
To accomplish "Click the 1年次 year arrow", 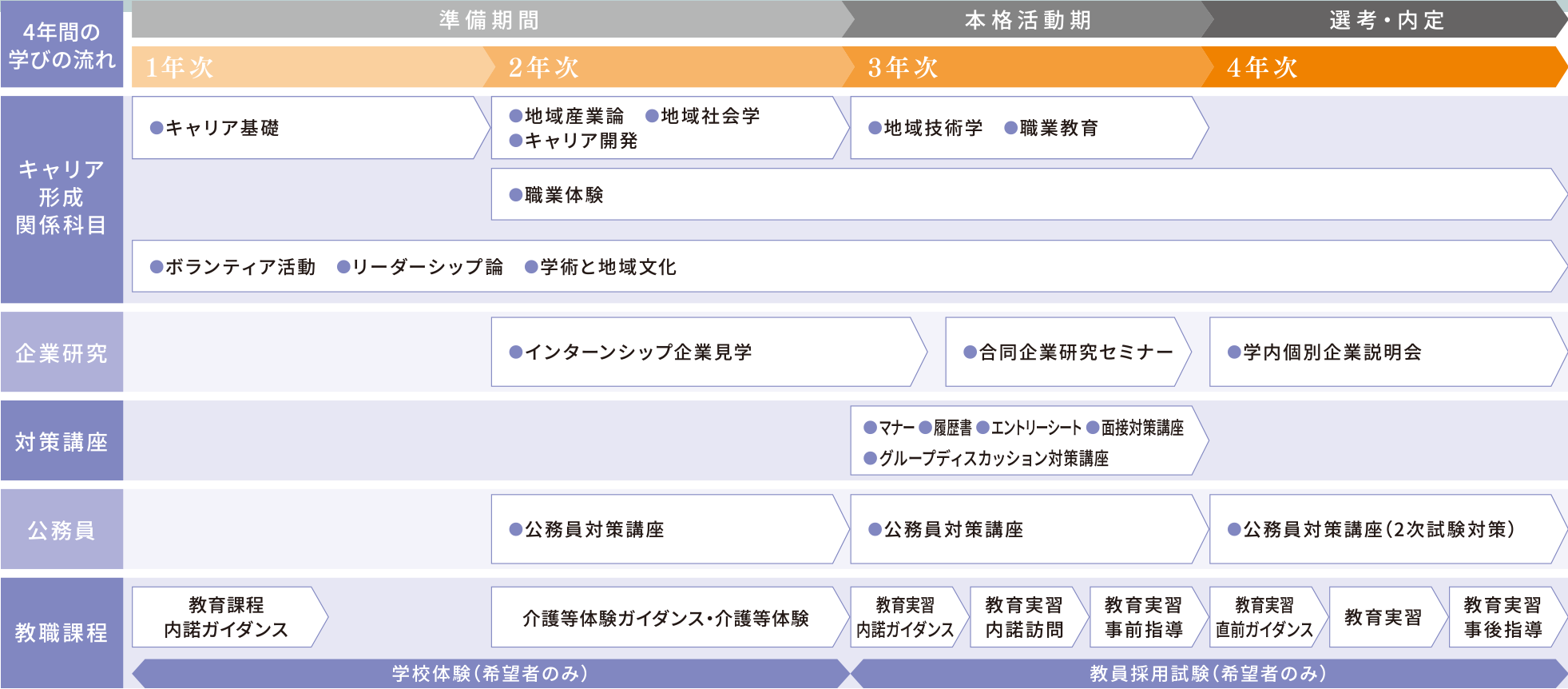I will pos(308,67).
